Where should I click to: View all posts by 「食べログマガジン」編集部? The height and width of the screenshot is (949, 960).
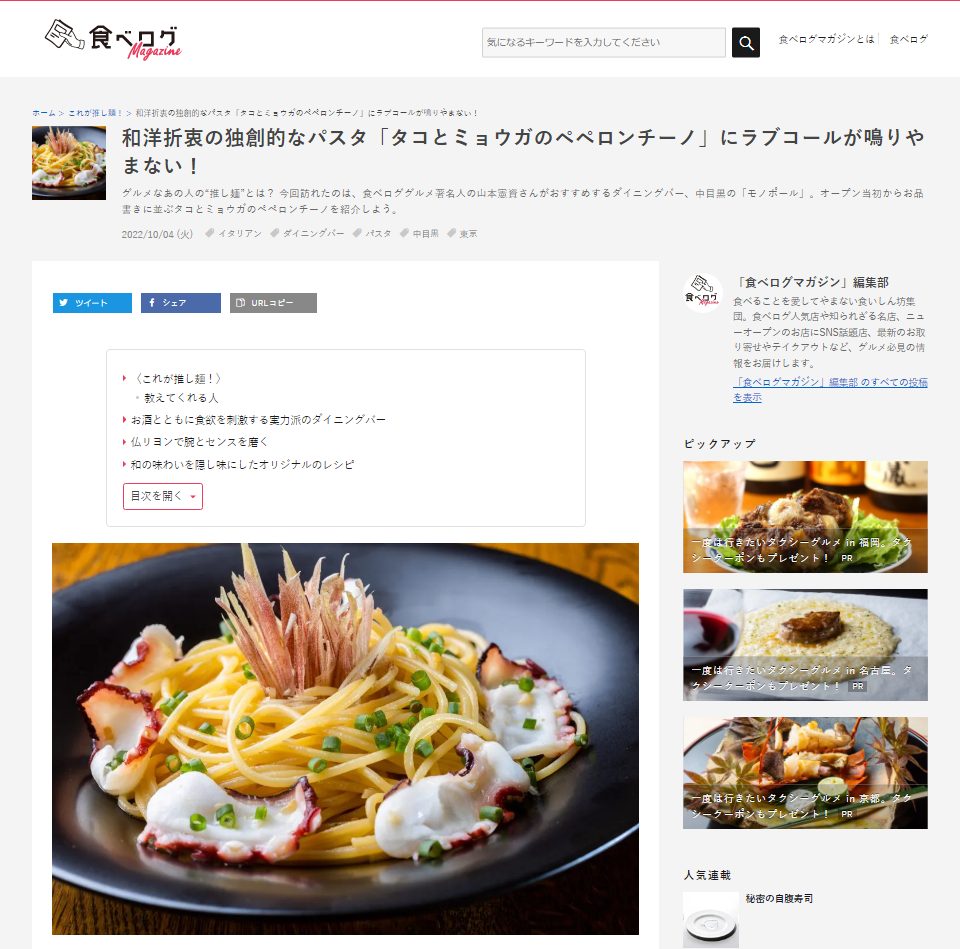pyautogui.click(x=830, y=389)
